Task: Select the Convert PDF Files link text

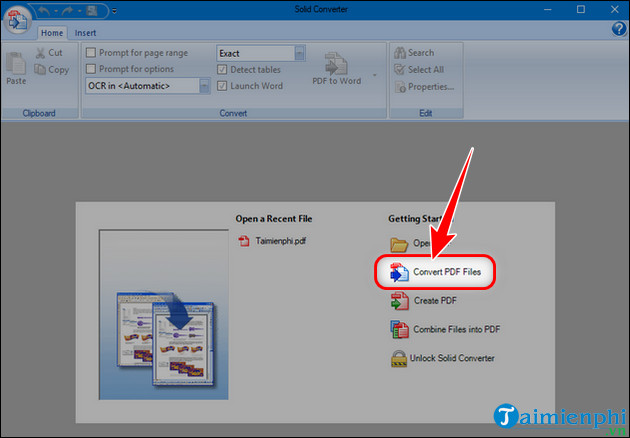Action: [x=447, y=272]
